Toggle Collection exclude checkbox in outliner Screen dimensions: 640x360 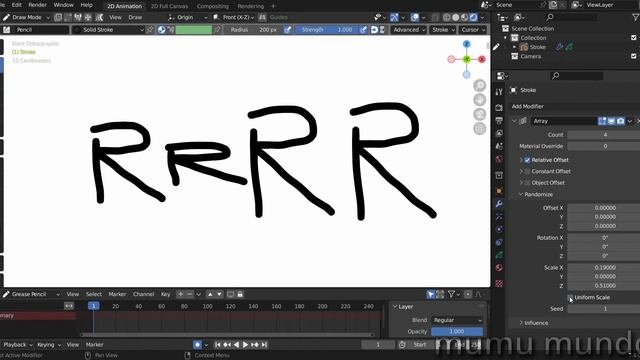pyautogui.click(x=633, y=38)
